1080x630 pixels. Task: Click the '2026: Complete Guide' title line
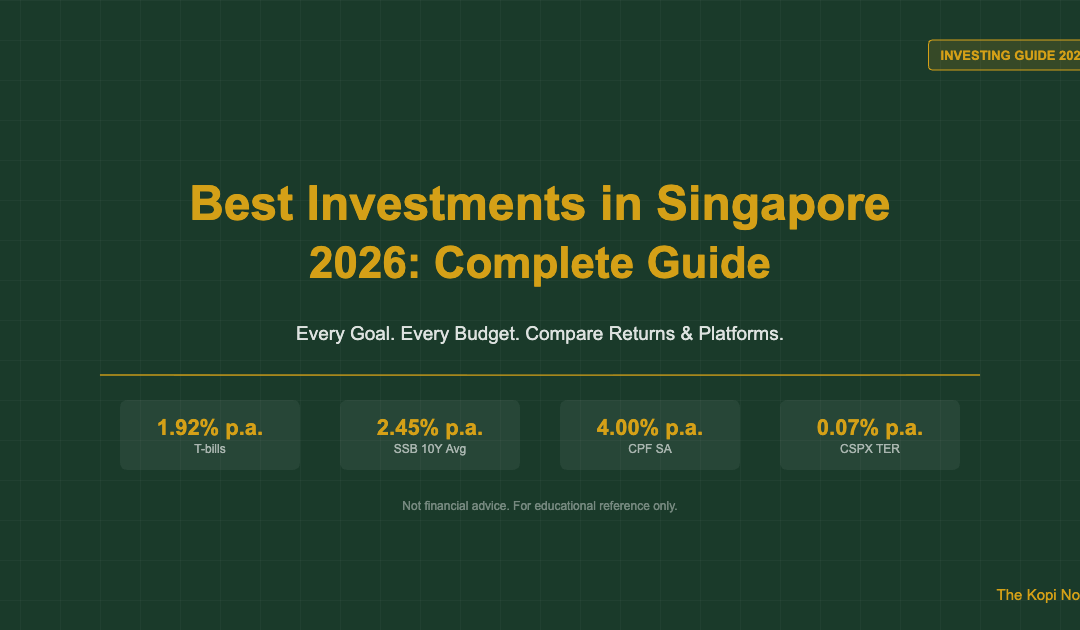tap(539, 263)
